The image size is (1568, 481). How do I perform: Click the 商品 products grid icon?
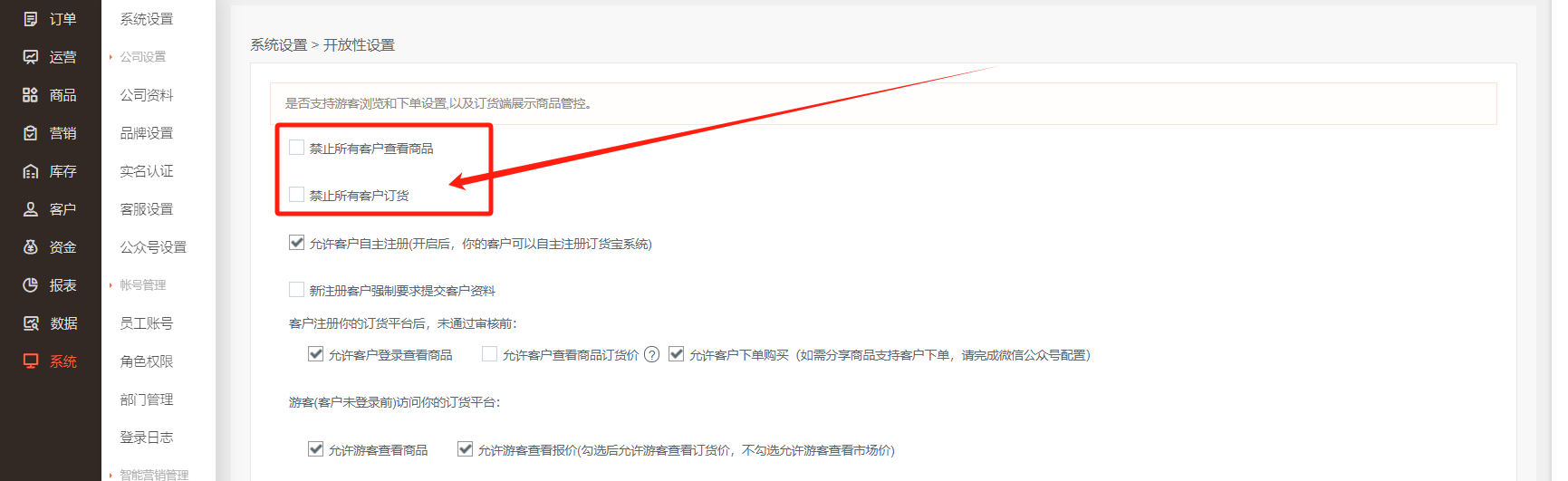pos(31,95)
